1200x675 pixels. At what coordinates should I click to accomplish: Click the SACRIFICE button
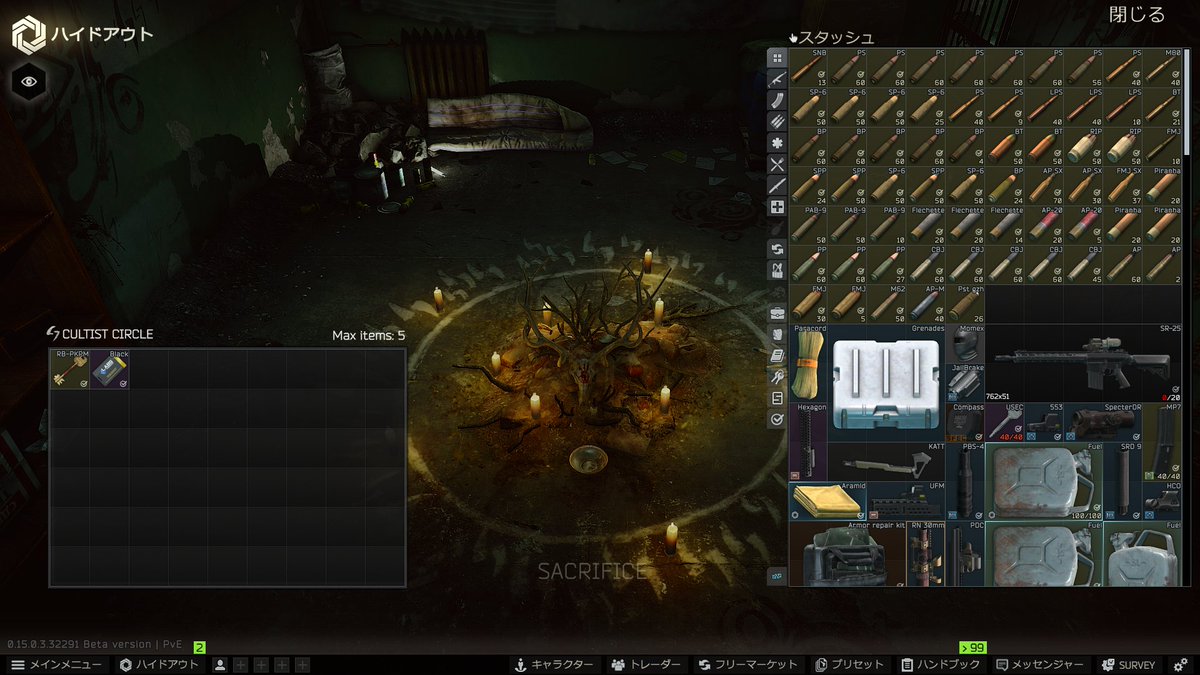click(x=592, y=572)
